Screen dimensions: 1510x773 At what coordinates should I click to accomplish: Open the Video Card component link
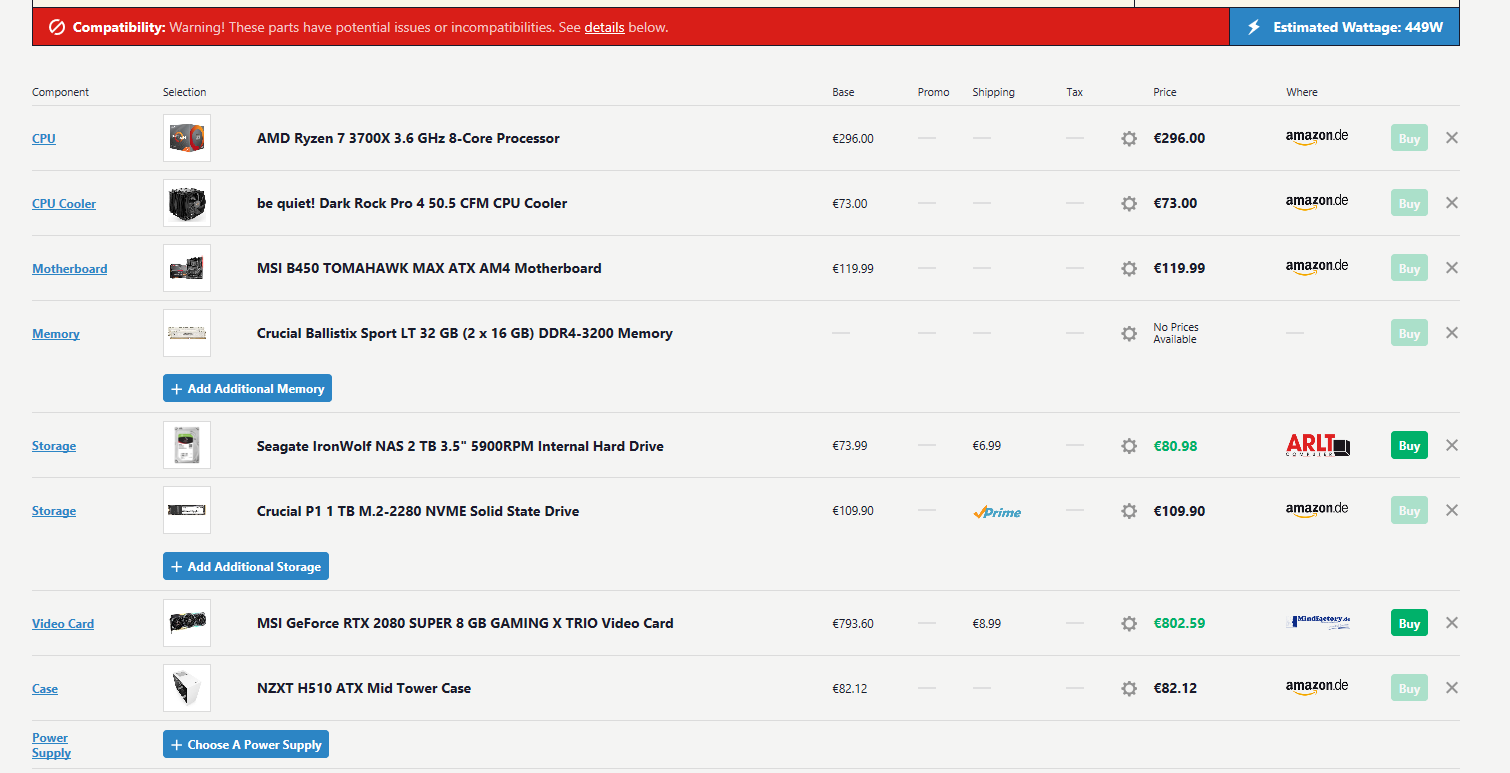pos(63,623)
